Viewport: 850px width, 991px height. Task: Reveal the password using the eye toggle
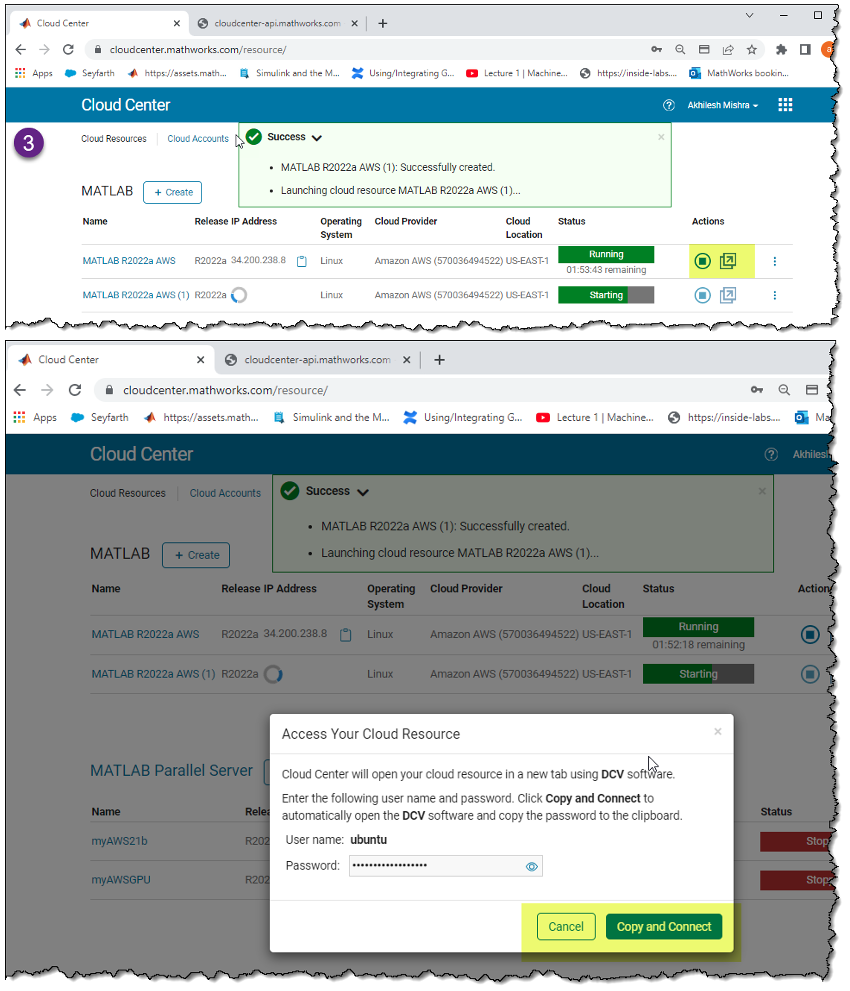point(531,866)
